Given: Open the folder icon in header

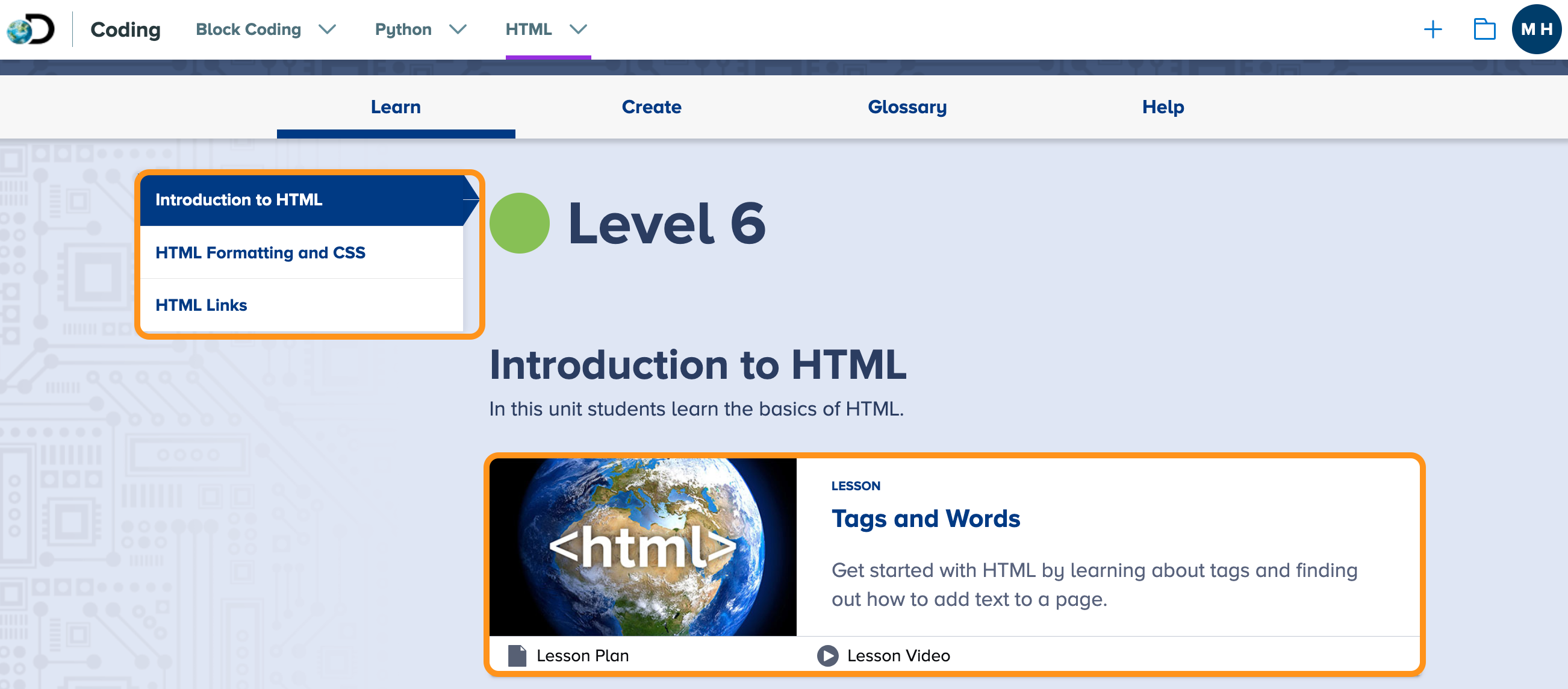Looking at the screenshot, I should click(1484, 30).
